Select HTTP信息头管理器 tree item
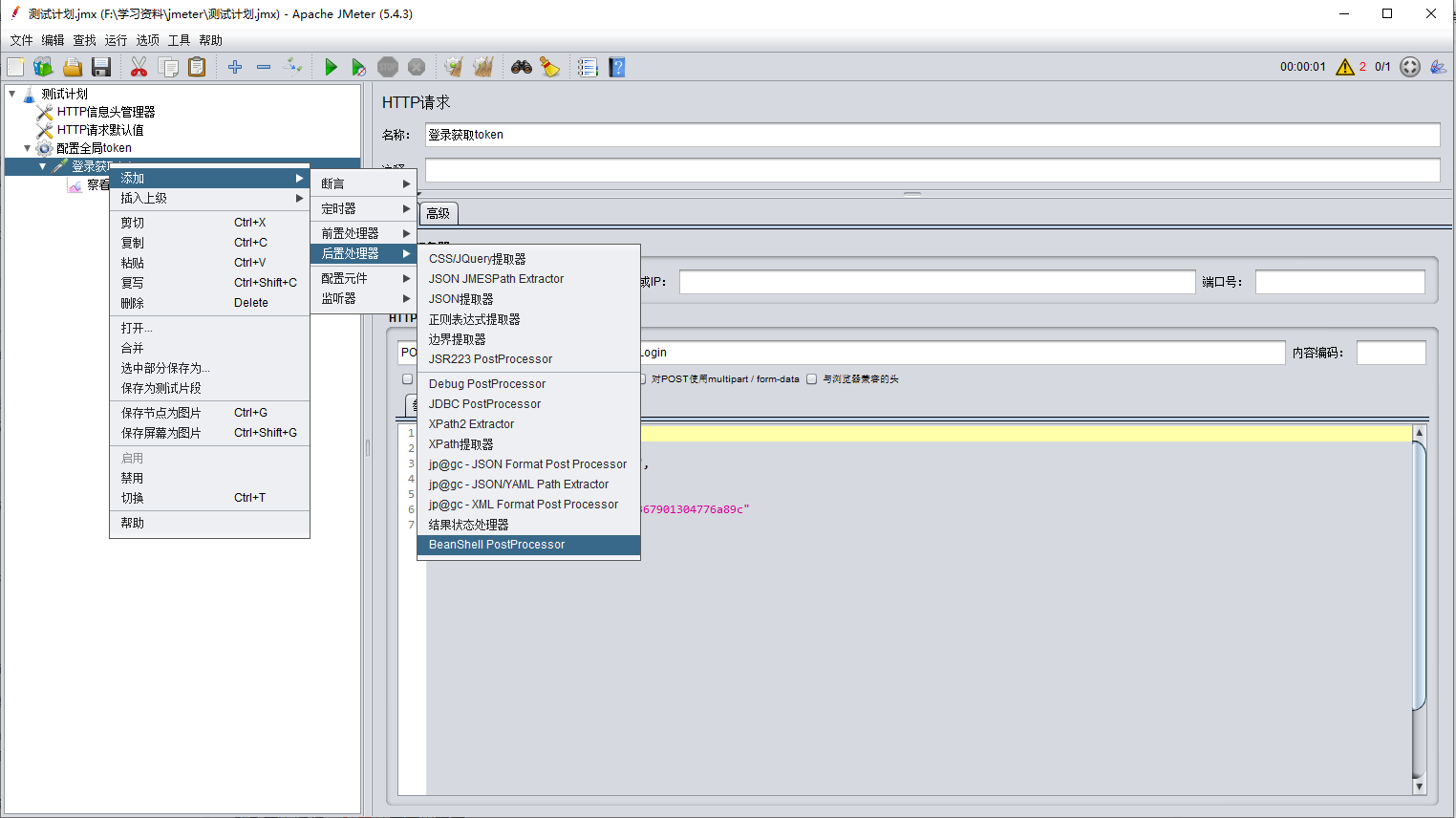 pos(105,112)
